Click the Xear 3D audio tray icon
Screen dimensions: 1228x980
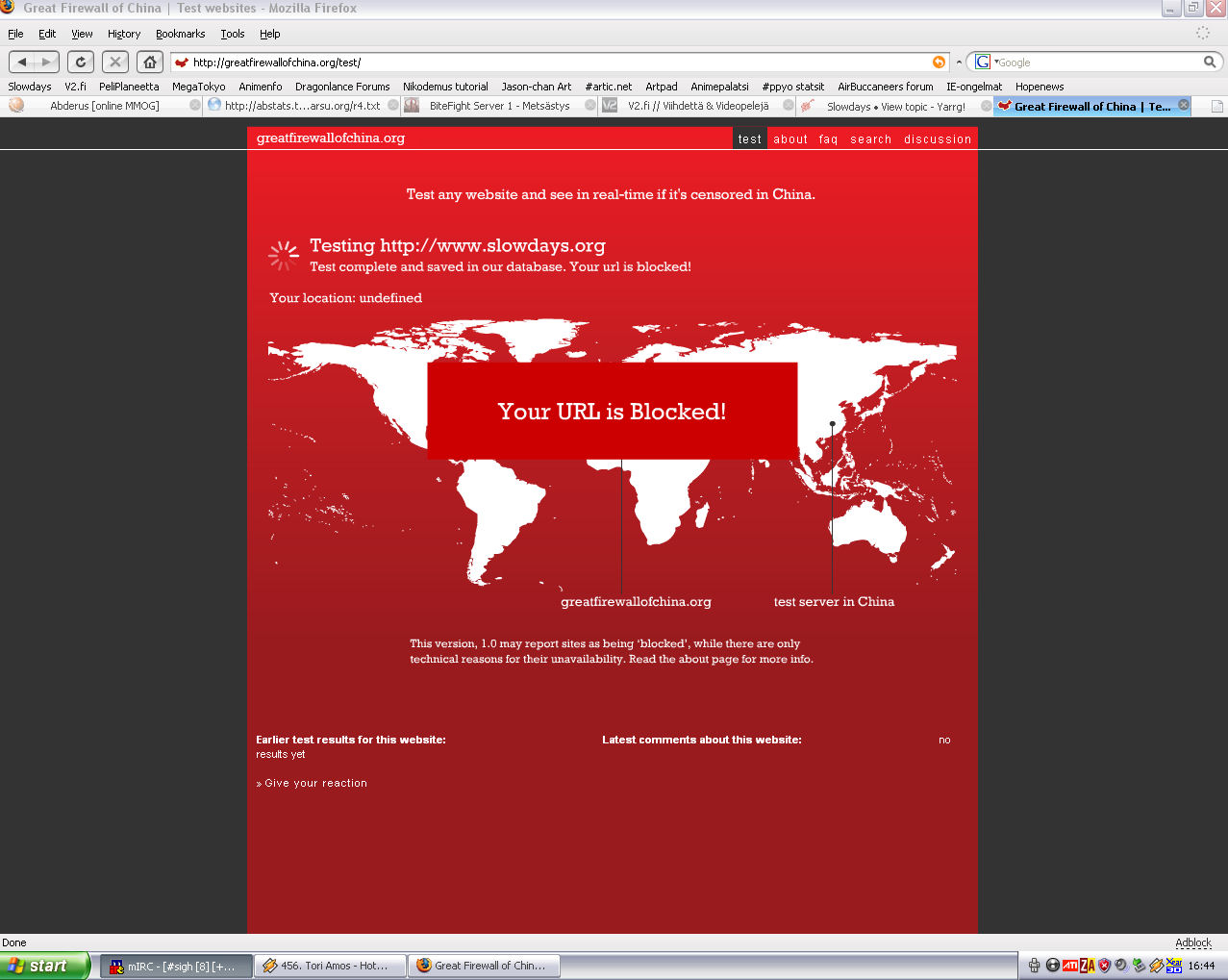pyautogui.click(x=1174, y=966)
